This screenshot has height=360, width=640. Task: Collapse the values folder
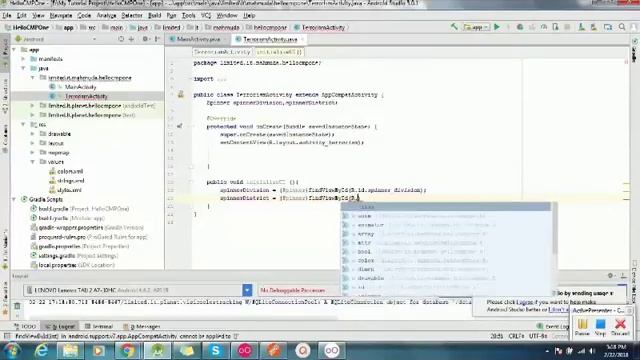pyautogui.click(x=32, y=162)
